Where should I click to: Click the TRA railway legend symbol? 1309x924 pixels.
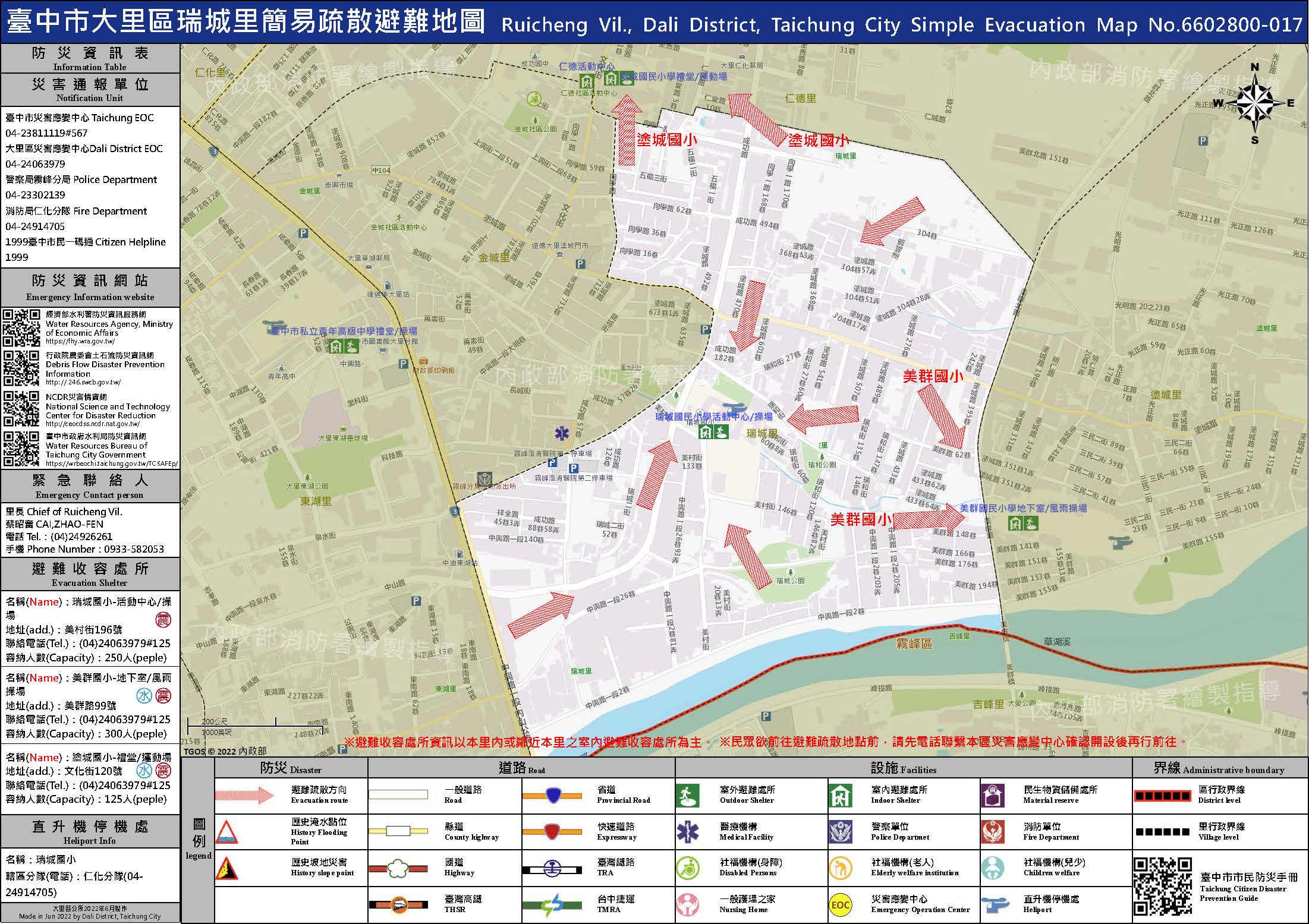click(x=552, y=870)
